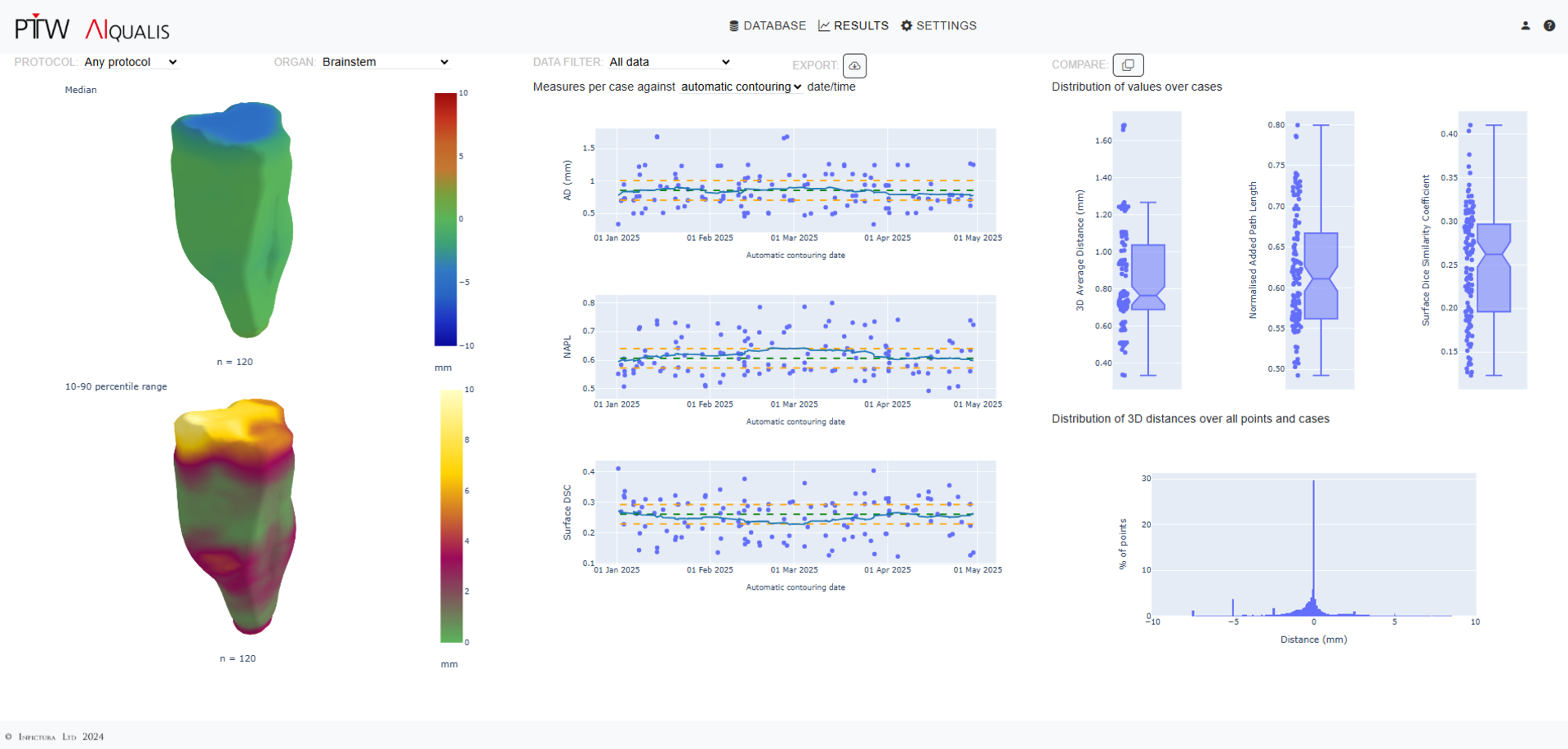The image size is (1568, 749).
Task: Open the Settings tab
Action: pos(938,26)
